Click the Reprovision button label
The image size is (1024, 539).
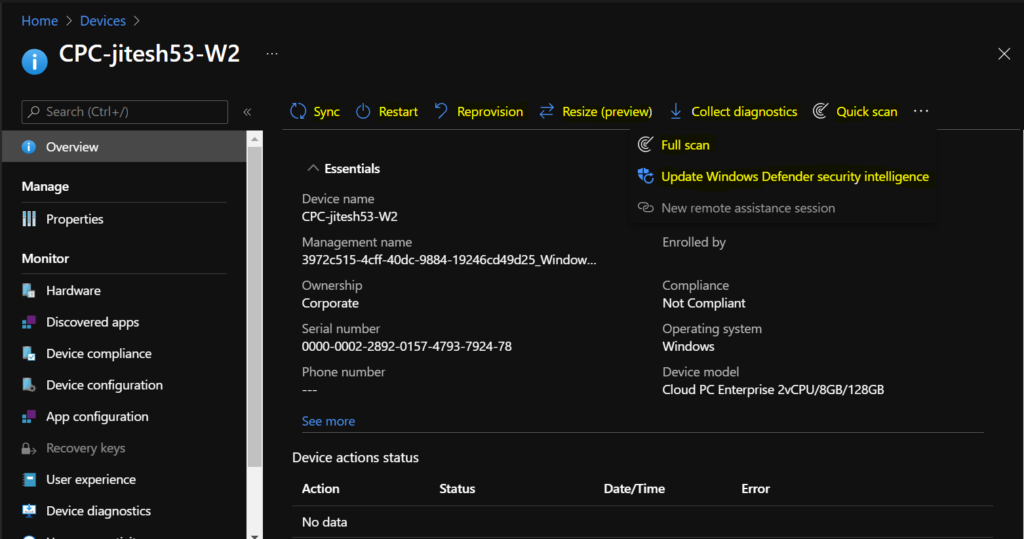[490, 112]
